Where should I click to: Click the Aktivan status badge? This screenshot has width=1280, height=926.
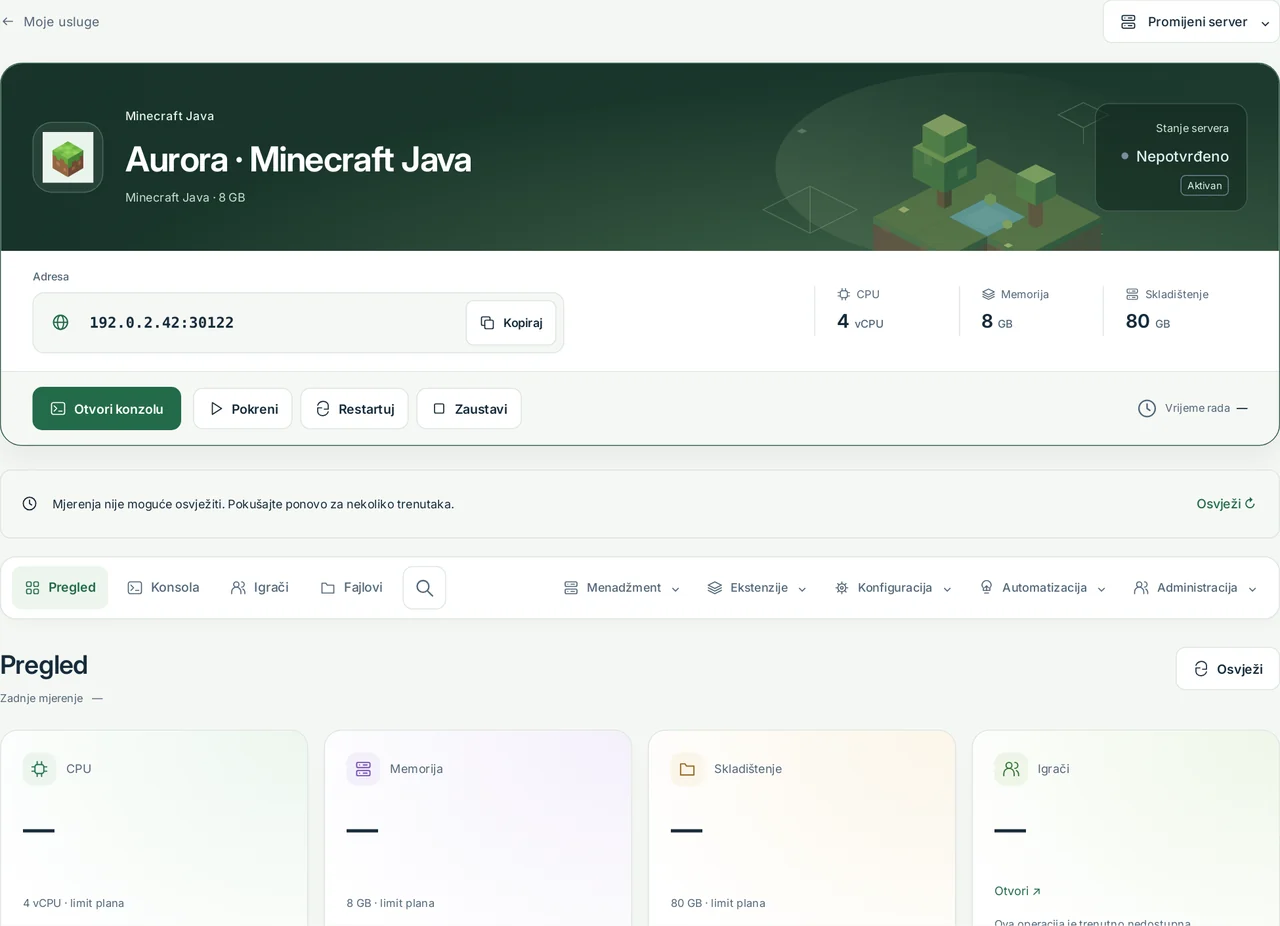(x=1204, y=186)
